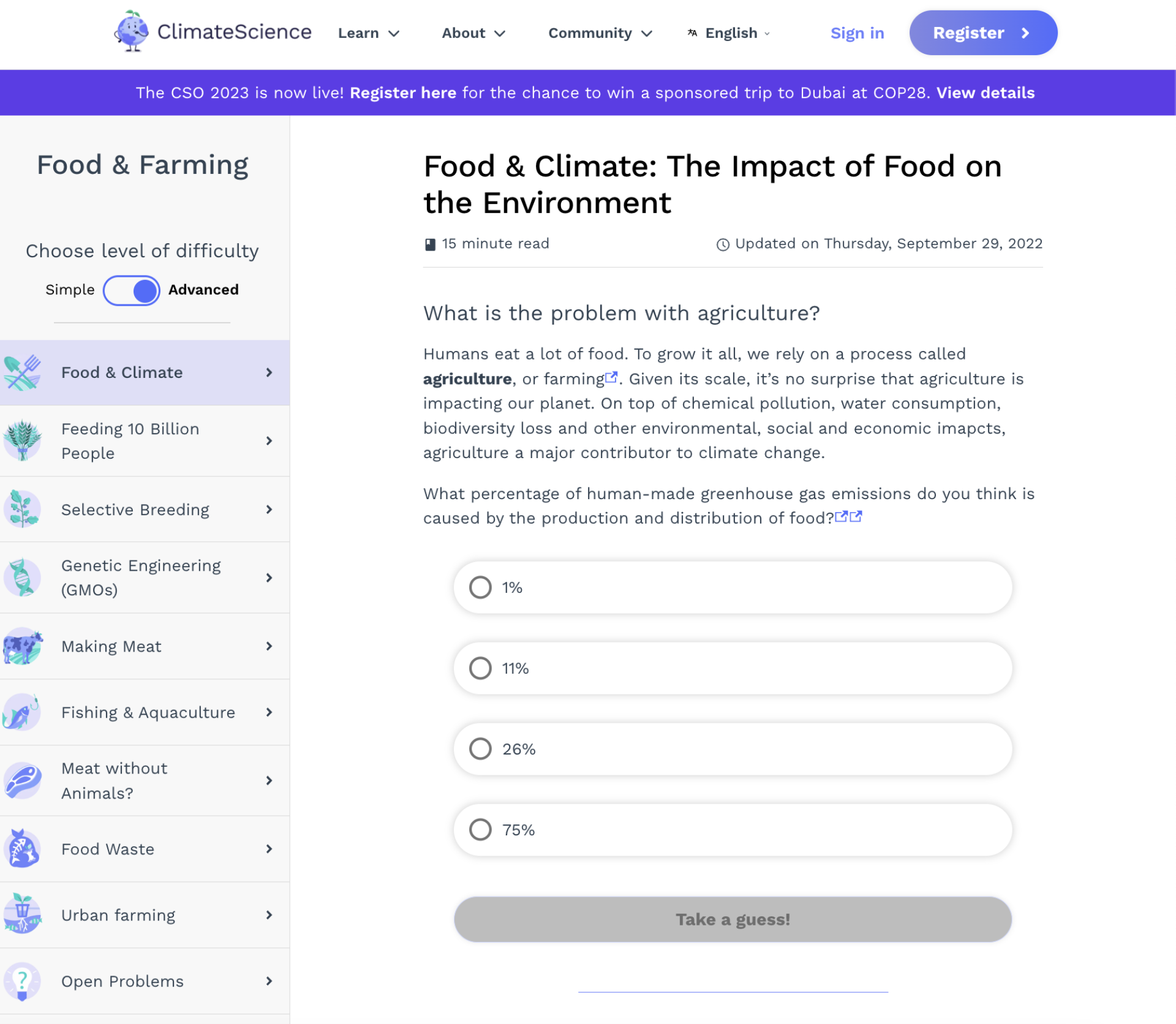Open the external link icon after farming
Screen dimensions: 1176x1024
click(x=611, y=378)
